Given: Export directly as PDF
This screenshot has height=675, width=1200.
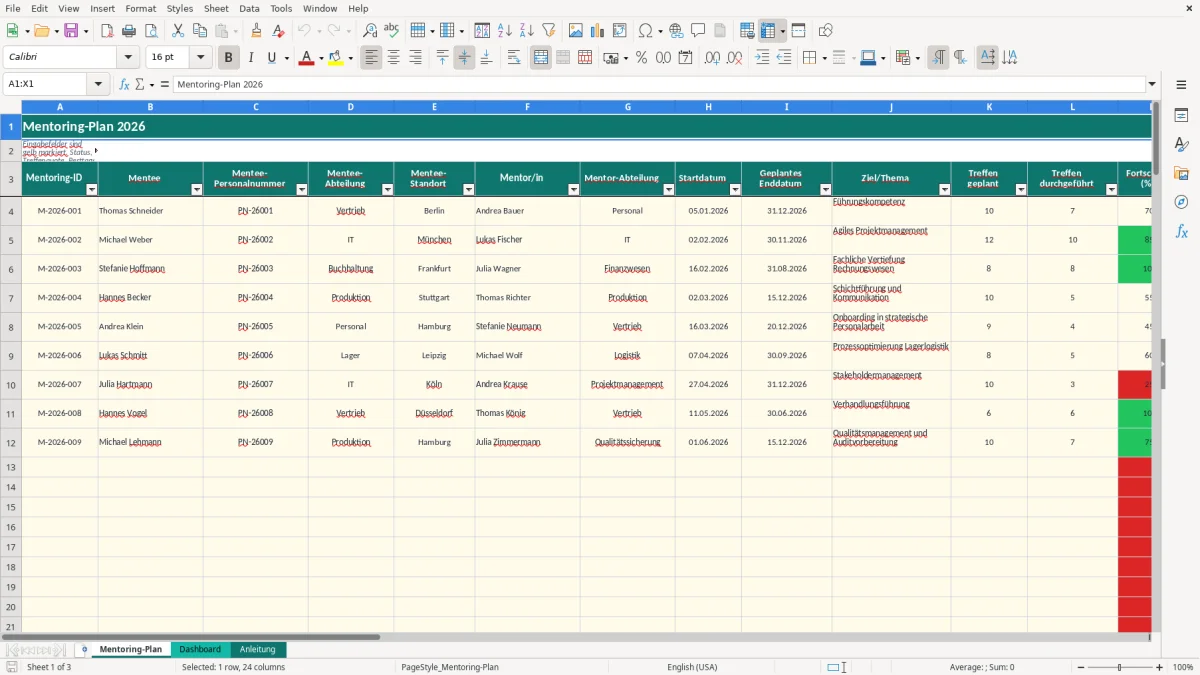Looking at the screenshot, I should [x=107, y=31].
